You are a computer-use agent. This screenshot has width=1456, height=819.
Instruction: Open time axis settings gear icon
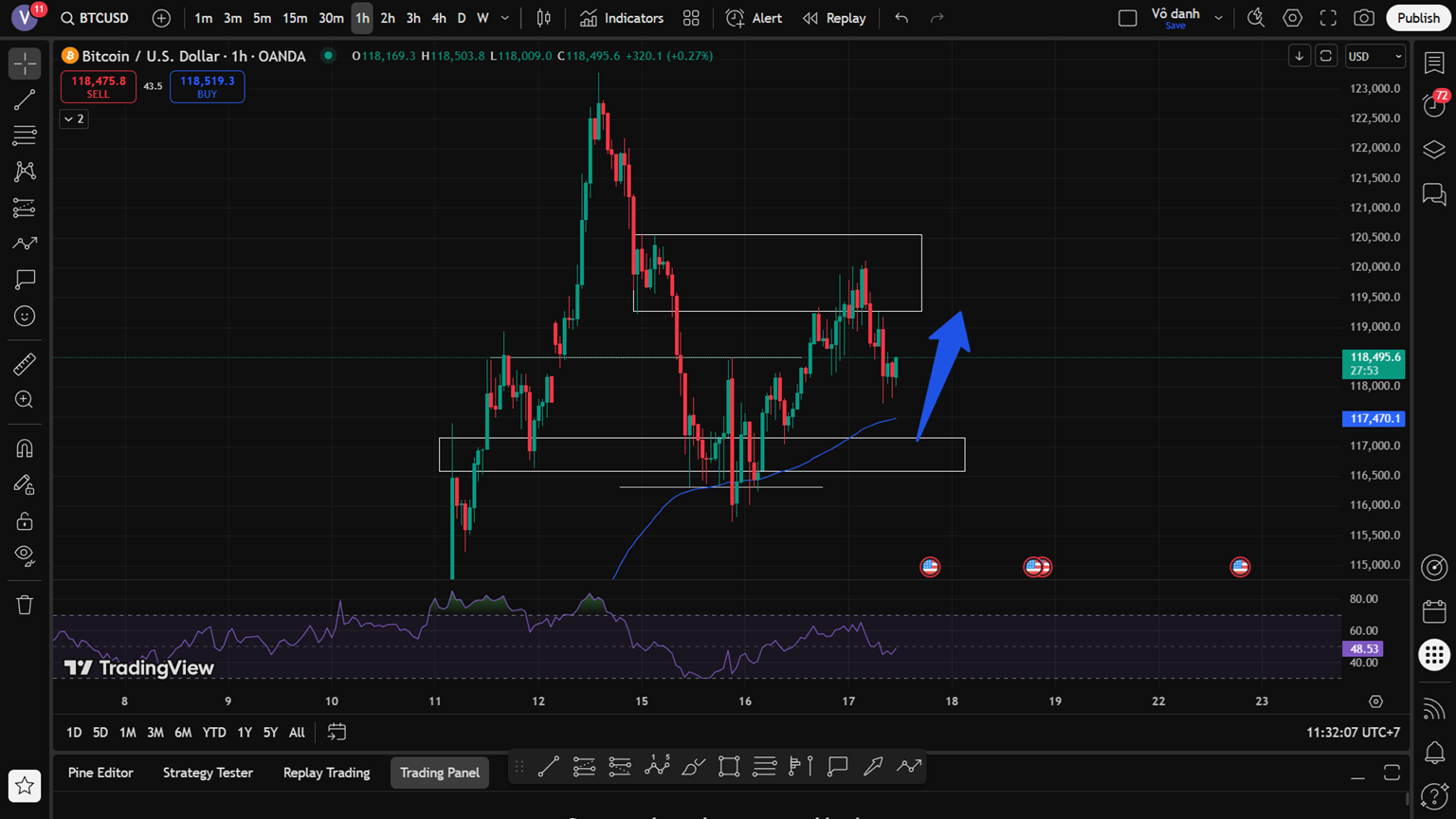click(1375, 701)
